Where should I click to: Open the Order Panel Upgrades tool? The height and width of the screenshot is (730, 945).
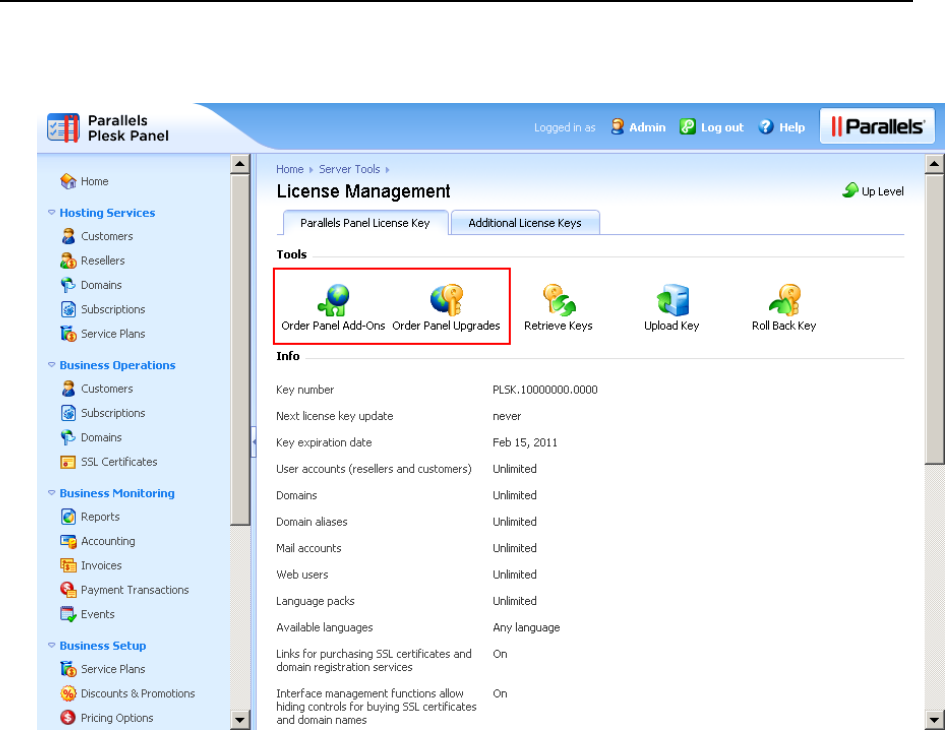click(x=446, y=308)
